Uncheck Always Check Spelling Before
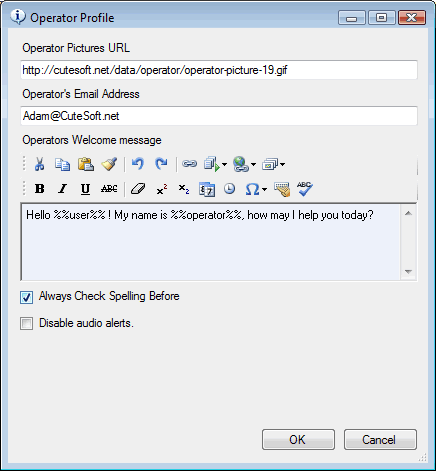This screenshot has height=471, width=436. click(26, 297)
